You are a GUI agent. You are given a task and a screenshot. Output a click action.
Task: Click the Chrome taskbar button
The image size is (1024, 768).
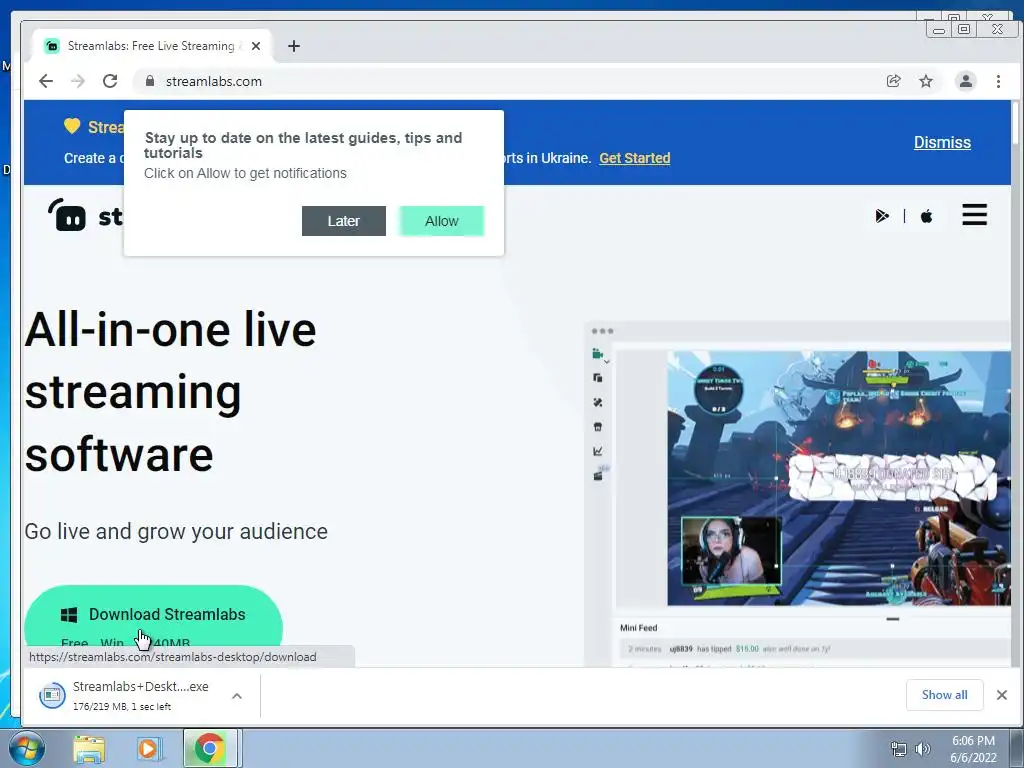click(209, 748)
